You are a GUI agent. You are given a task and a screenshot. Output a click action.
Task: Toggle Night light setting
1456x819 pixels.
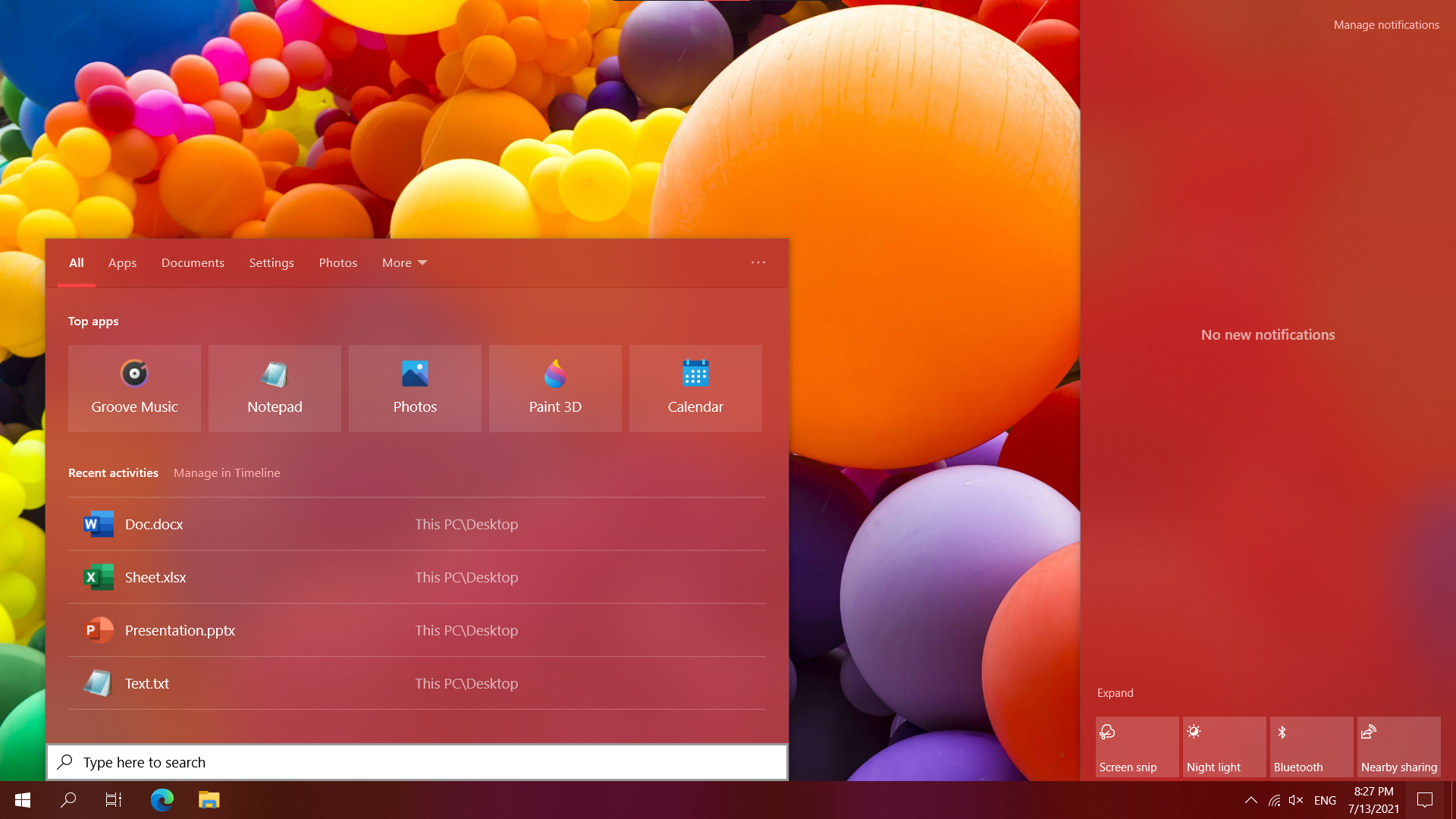1223,748
